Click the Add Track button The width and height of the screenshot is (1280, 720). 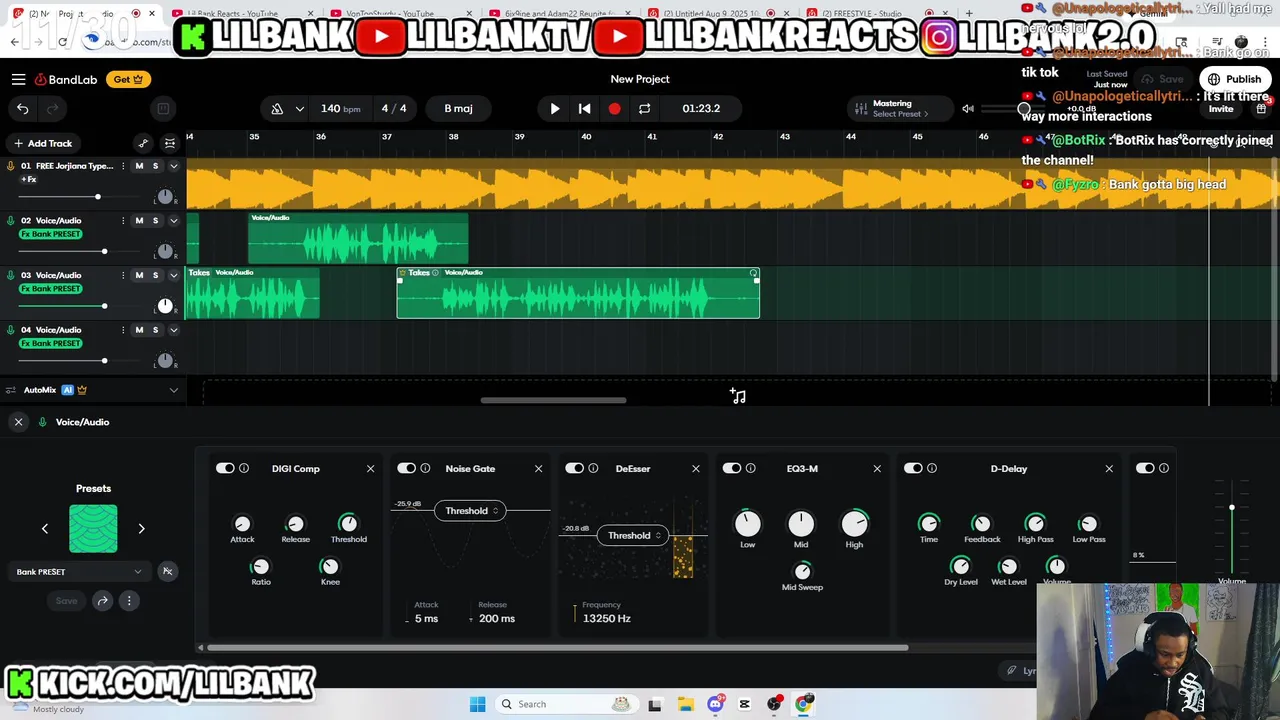[43, 143]
